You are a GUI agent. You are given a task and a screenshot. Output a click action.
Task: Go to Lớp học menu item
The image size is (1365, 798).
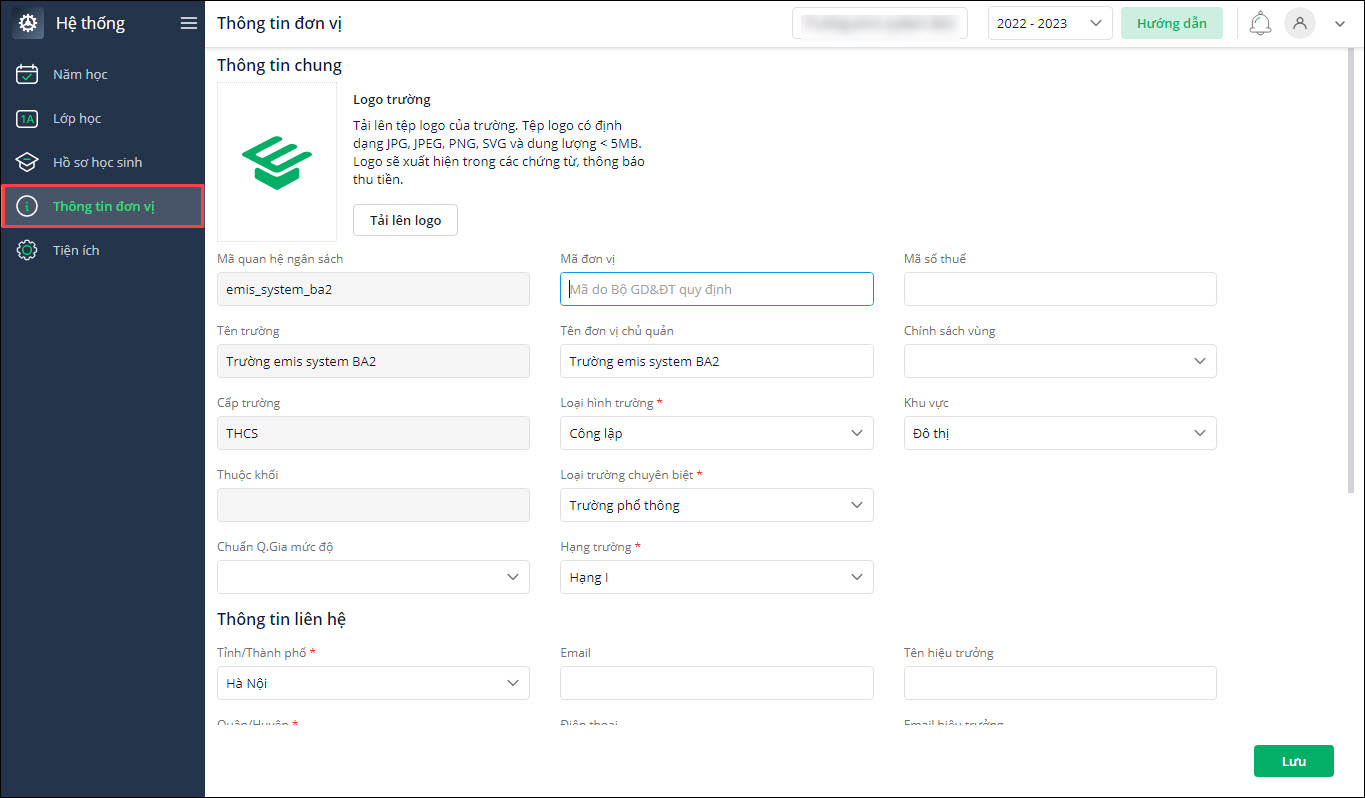(x=77, y=119)
